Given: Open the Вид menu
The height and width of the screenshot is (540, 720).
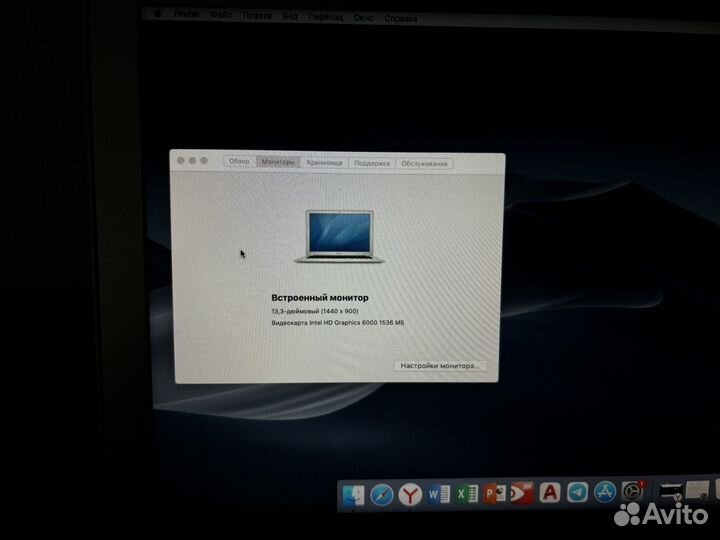Looking at the screenshot, I should [x=290, y=17].
